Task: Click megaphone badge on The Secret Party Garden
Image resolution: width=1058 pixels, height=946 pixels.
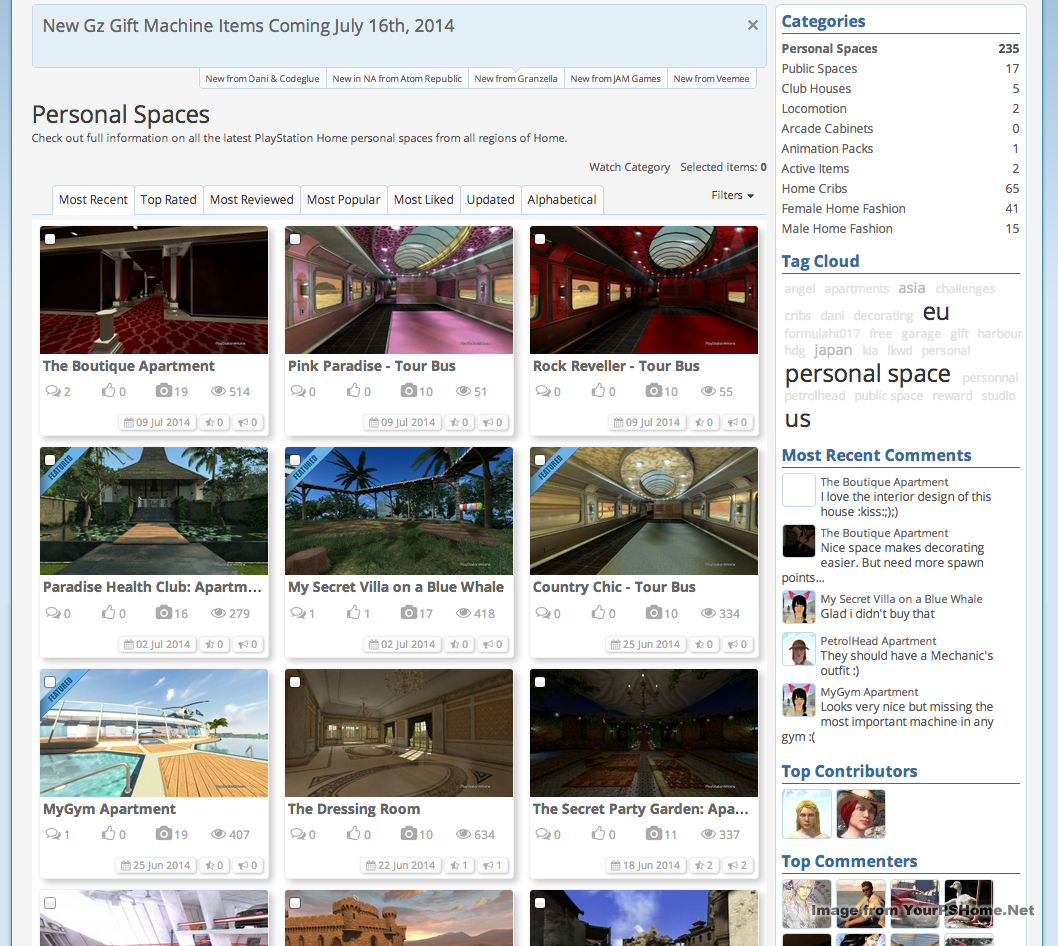Action: coord(737,865)
